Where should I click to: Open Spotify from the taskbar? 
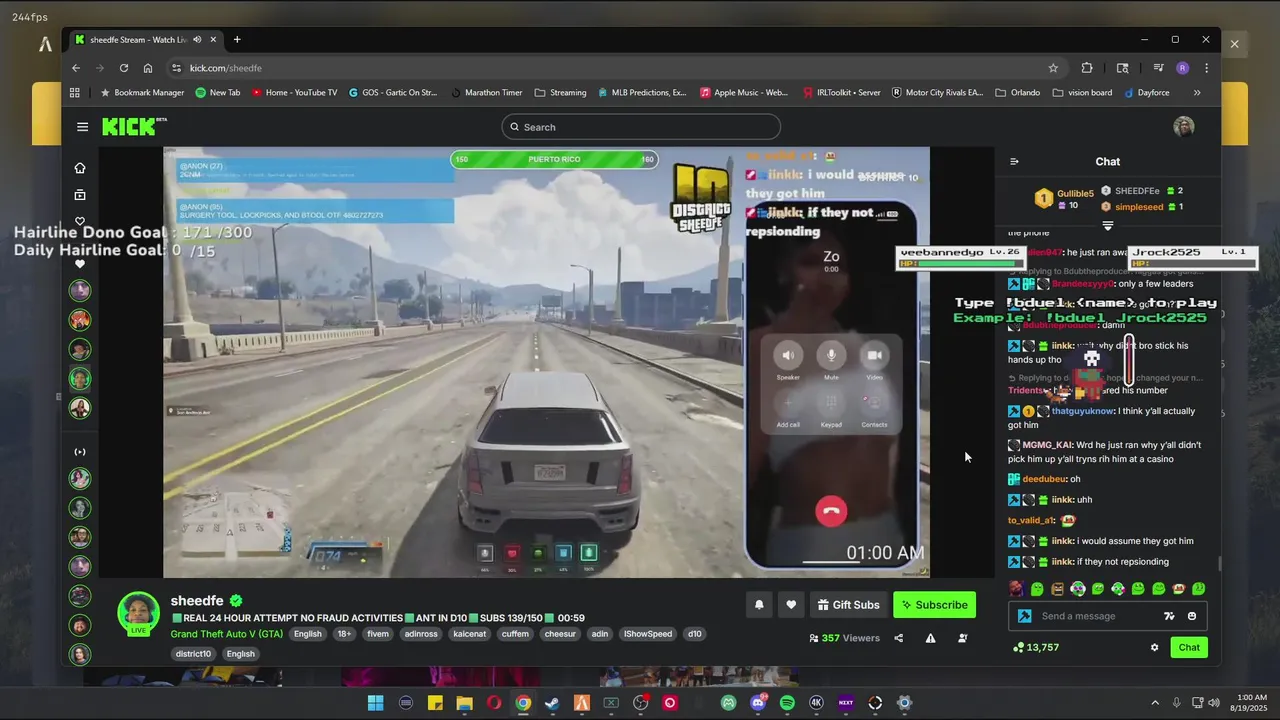[x=787, y=703]
